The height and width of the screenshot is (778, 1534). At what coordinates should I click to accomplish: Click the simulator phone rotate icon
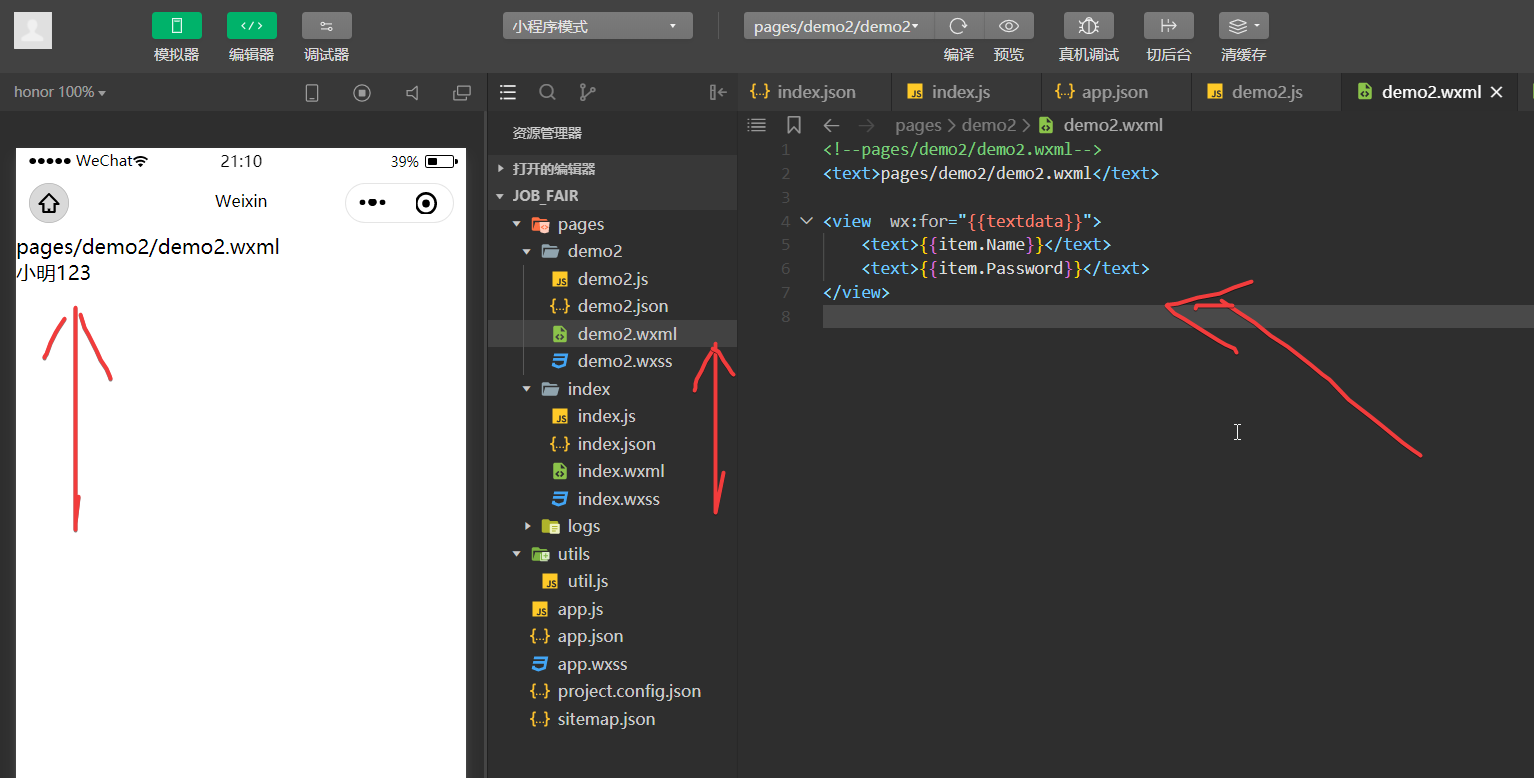(x=312, y=93)
